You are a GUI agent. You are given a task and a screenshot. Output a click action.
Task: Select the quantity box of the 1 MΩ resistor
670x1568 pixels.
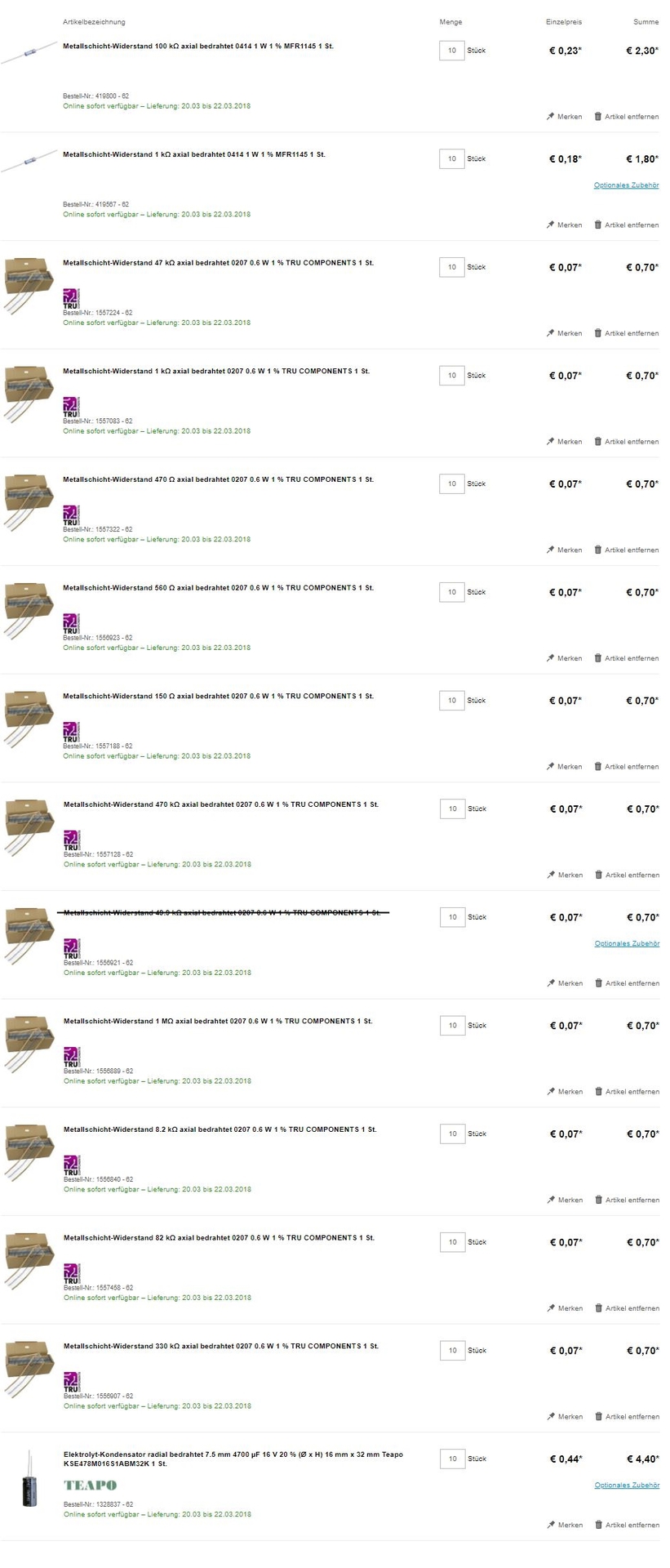452,1026
